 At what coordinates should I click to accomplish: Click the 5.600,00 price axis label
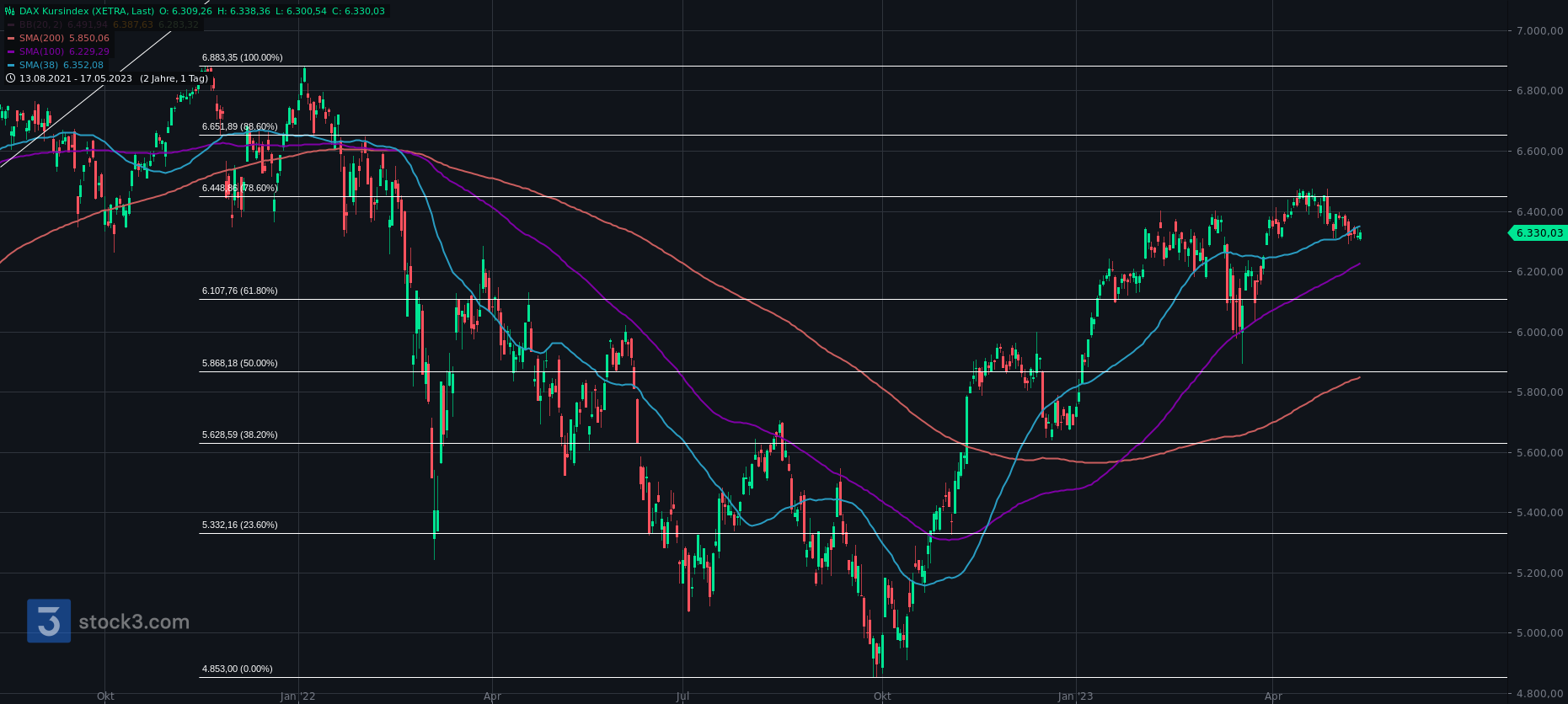point(1539,452)
